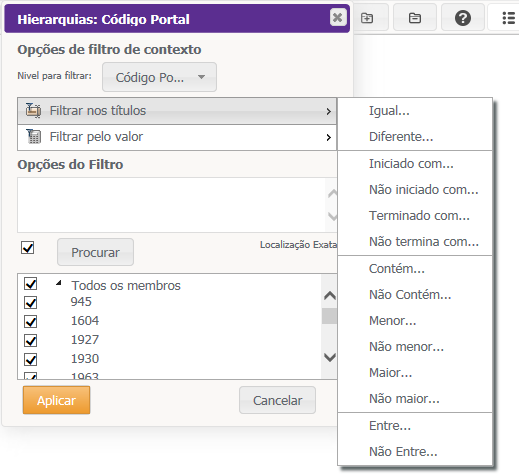Viewport: 519px width, 475px height.
Task: Open the Nível para filtrar dropdown
Action: tap(159, 77)
